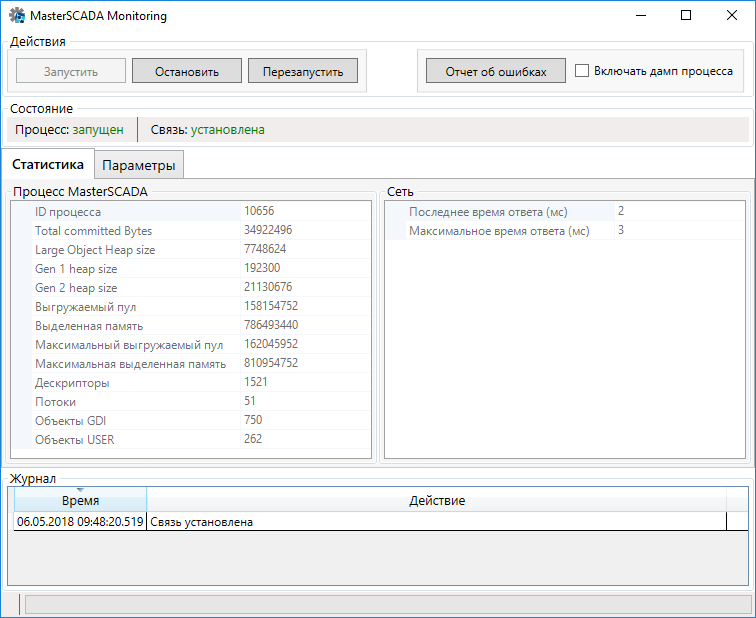
Task: Select the descriptors value 1521
Action: click(256, 382)
